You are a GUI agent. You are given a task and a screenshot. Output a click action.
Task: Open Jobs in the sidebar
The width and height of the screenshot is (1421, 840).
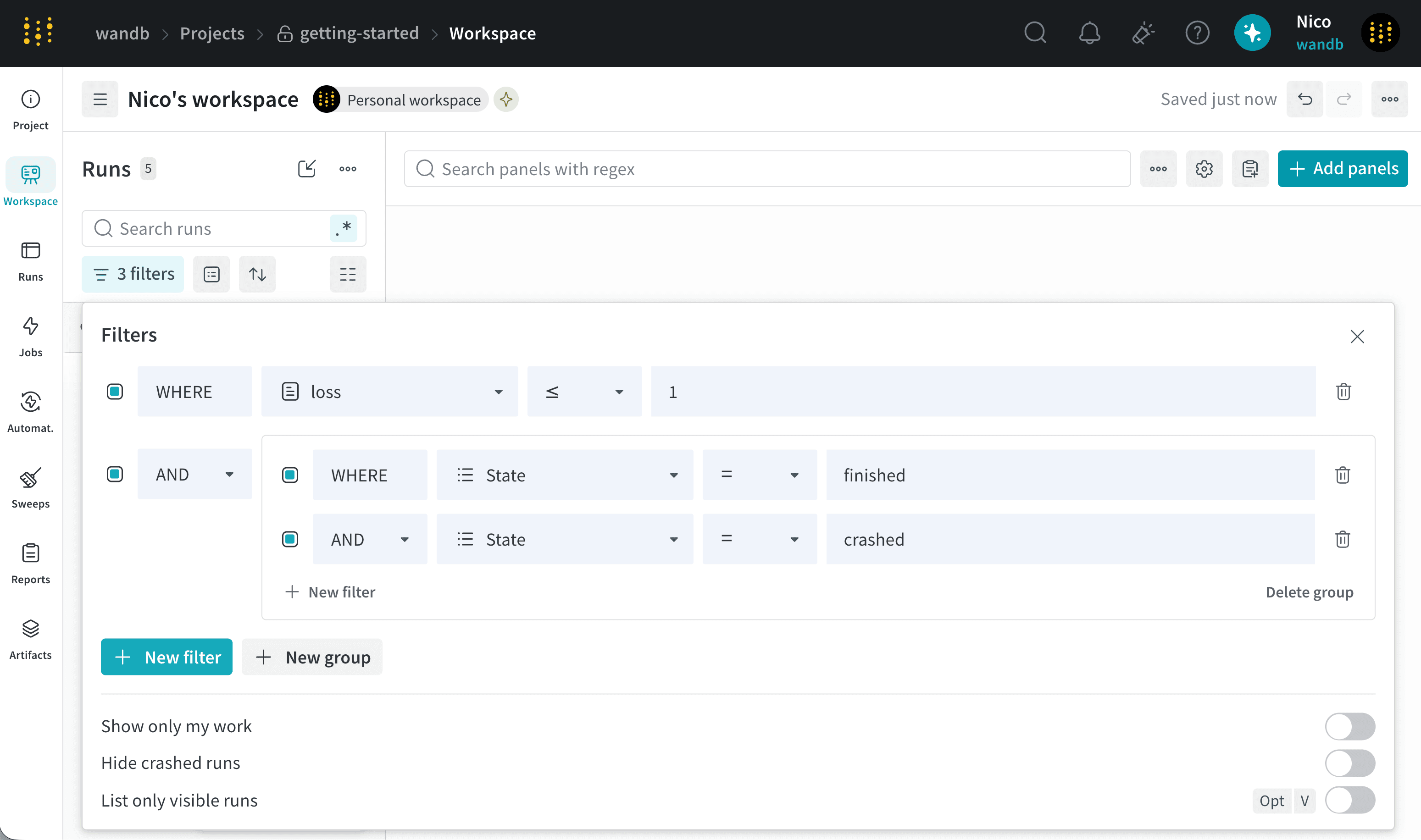[31, 337]
